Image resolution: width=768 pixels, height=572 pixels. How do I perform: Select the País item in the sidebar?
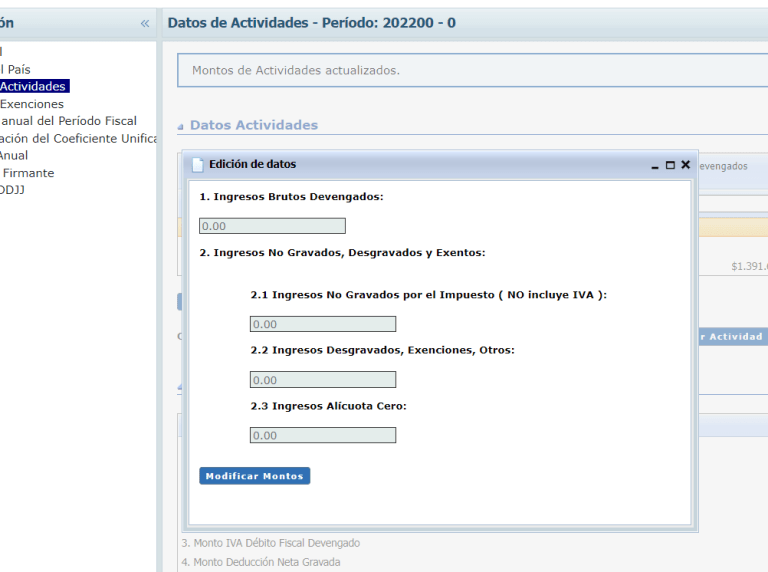(x=15, y=70)
